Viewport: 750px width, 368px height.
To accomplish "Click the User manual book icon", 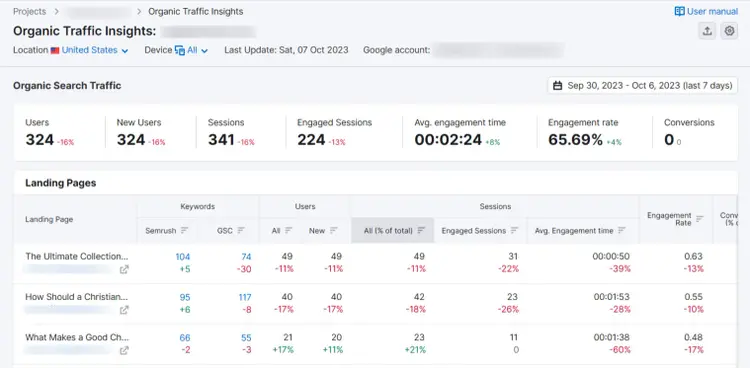I will [679, 11].
